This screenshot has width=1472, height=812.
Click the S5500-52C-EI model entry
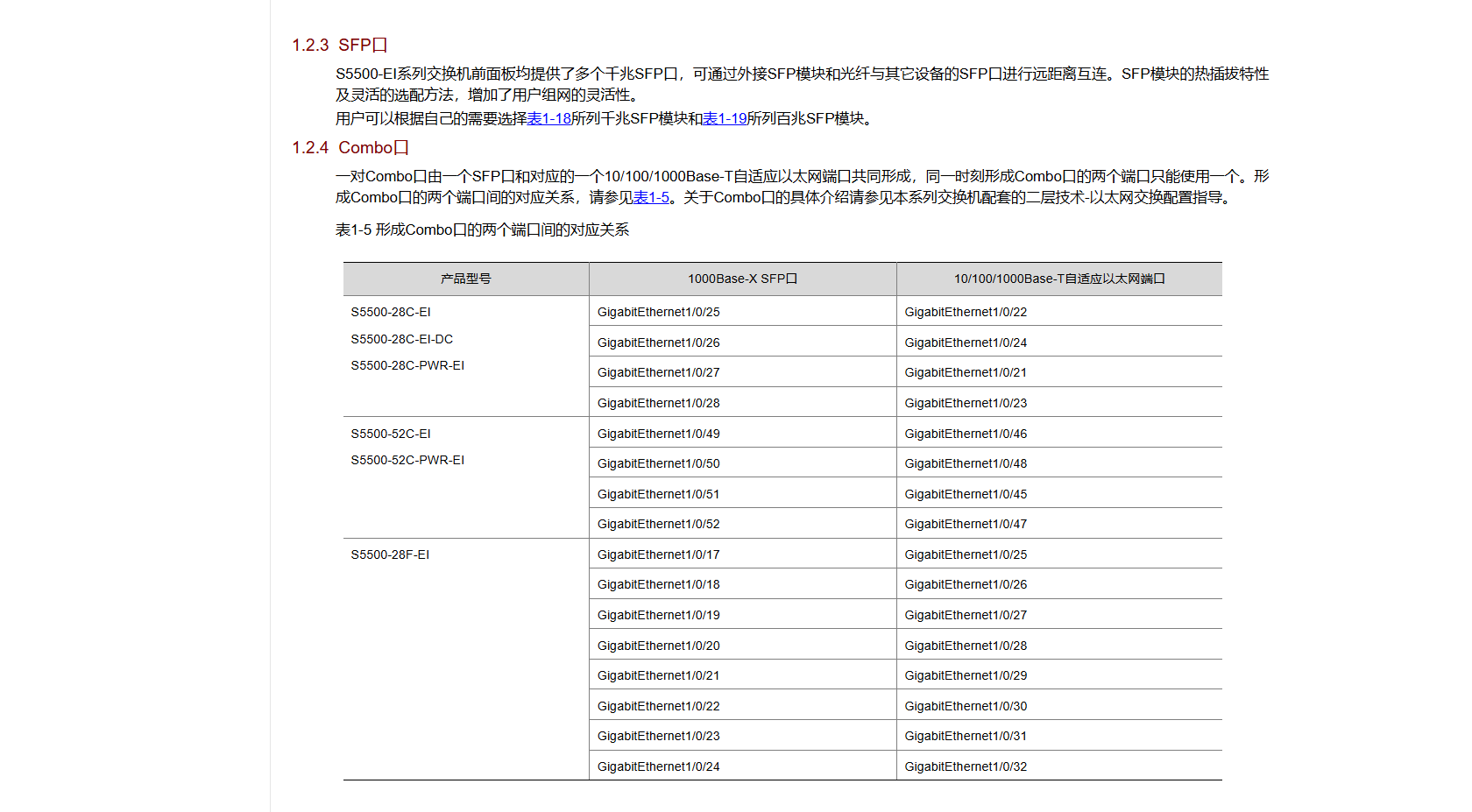391,434
